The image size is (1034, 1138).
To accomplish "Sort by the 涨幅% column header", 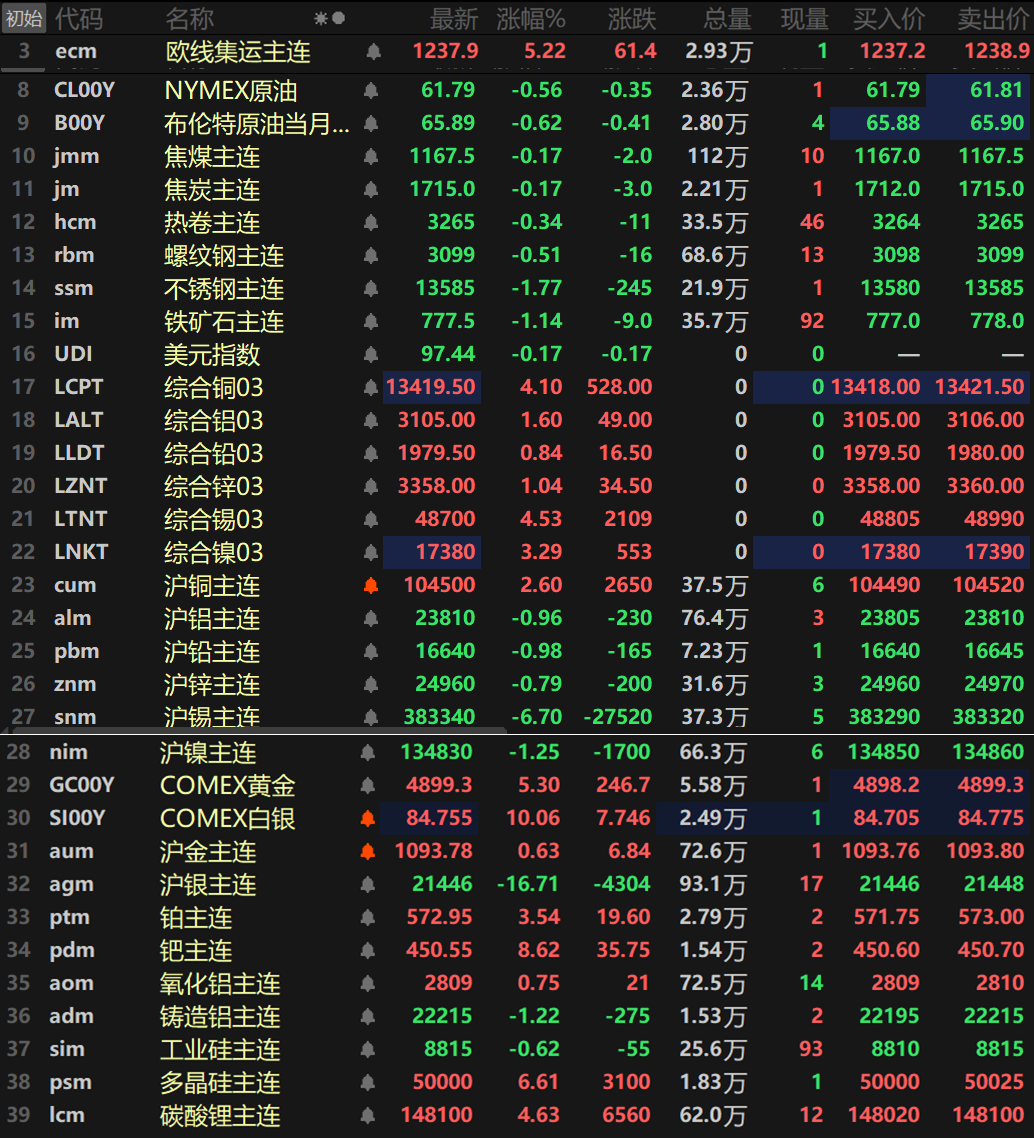I will point(530,18).
